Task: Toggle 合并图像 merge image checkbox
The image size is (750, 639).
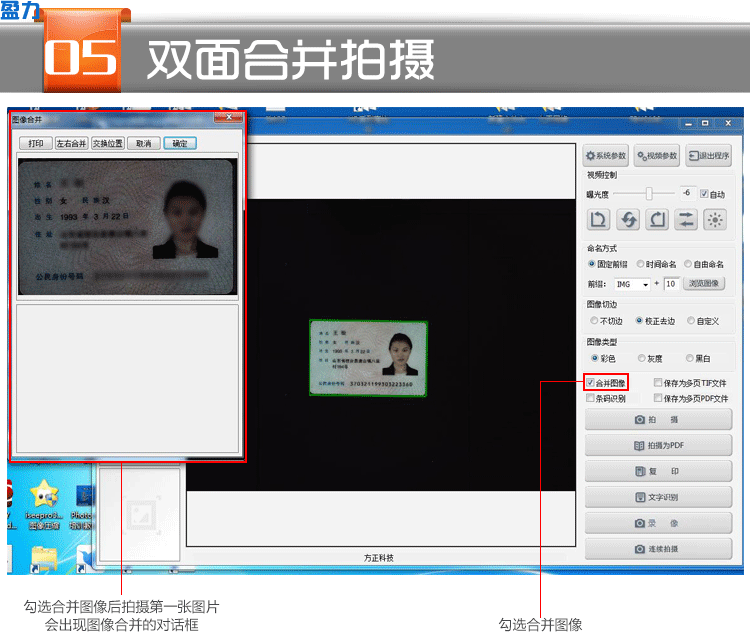Action: tap(591, 383)
